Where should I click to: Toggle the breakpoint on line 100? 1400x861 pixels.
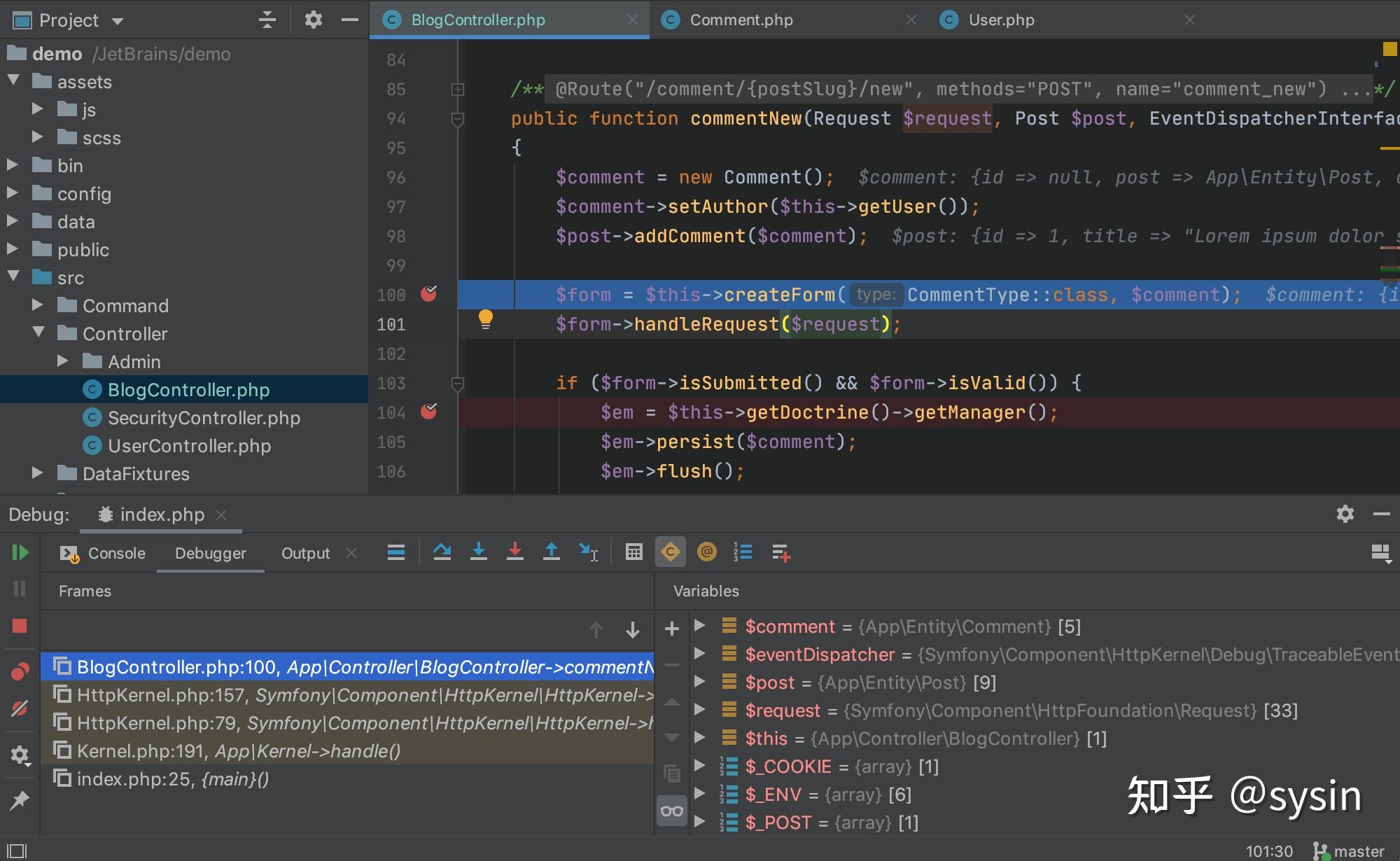[x=429, y=295]
